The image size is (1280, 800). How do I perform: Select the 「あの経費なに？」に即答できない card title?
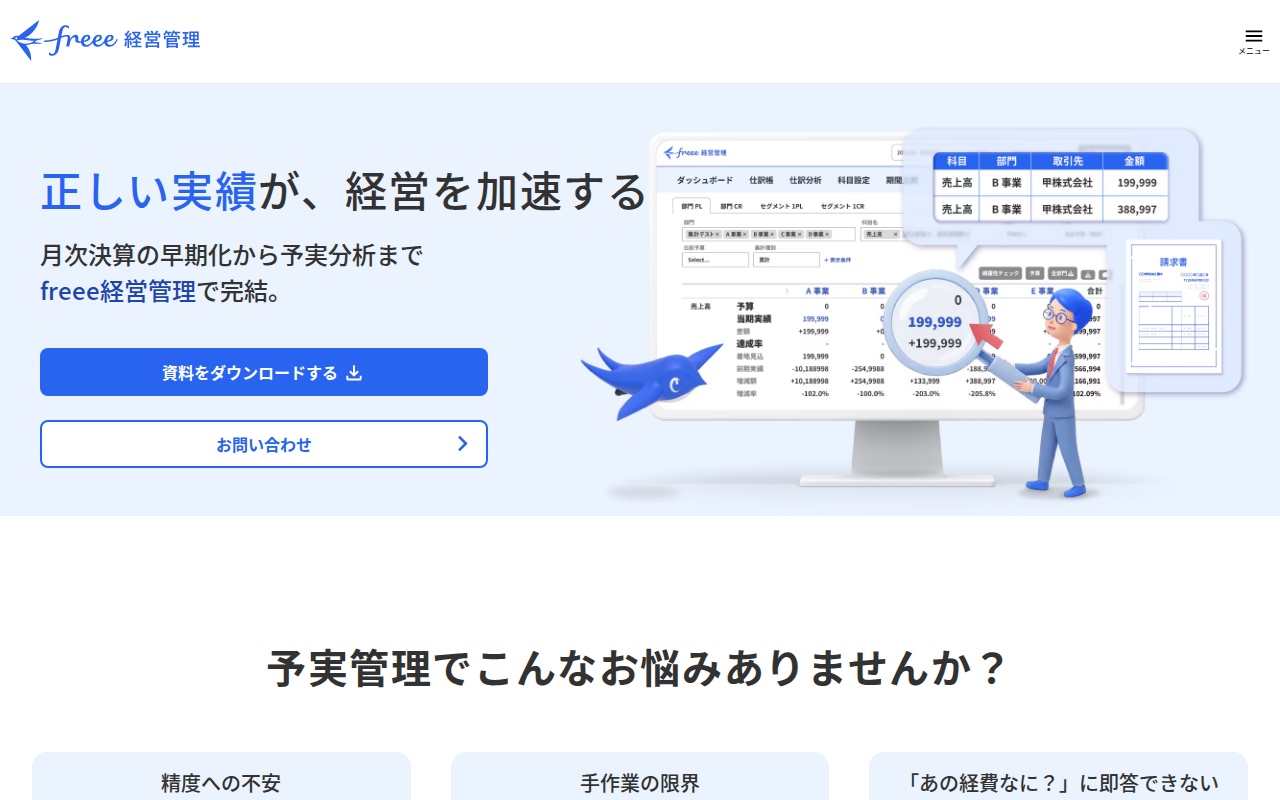click(1058, 783)
